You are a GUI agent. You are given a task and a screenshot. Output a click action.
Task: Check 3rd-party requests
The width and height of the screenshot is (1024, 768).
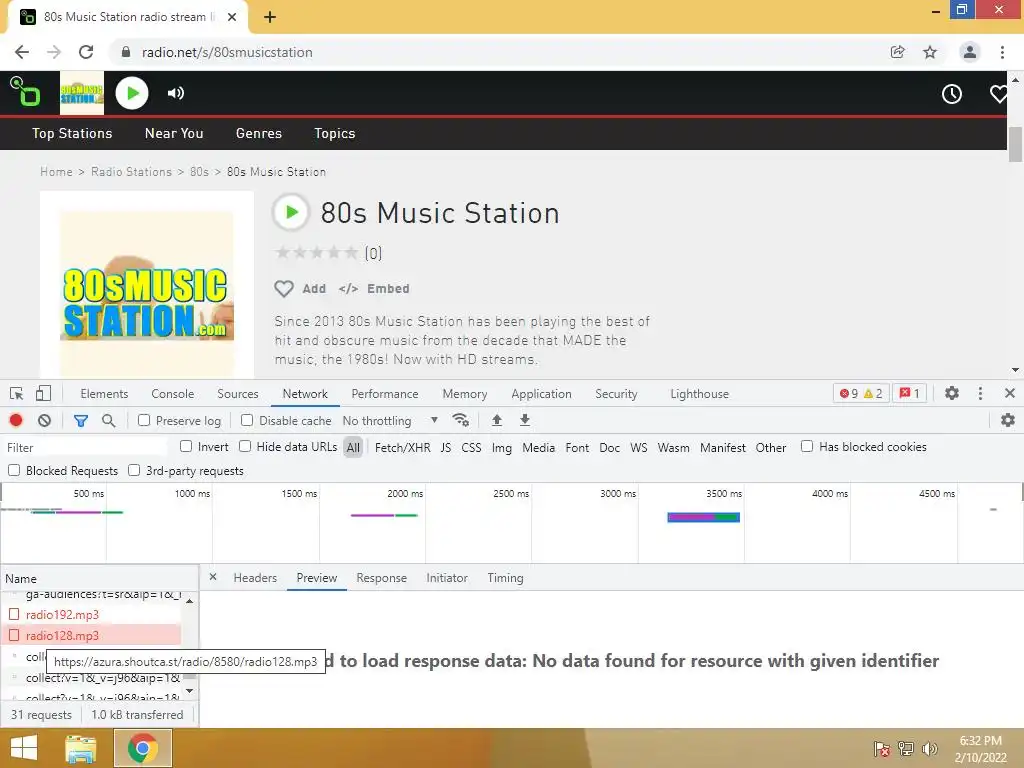[134, 470]
